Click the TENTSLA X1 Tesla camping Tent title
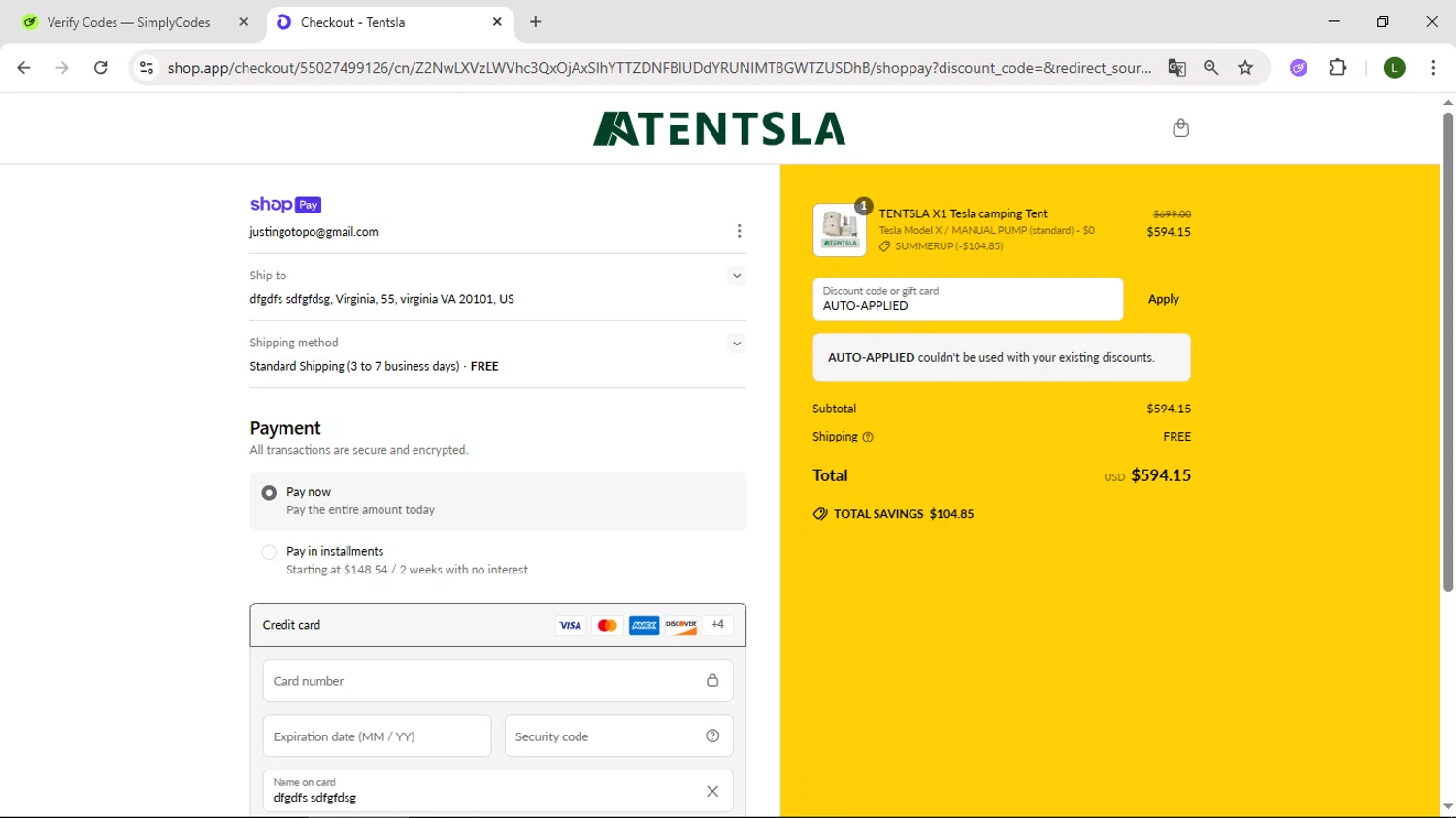This screenshot has height=818, width=1456. [x=963, y=213]
